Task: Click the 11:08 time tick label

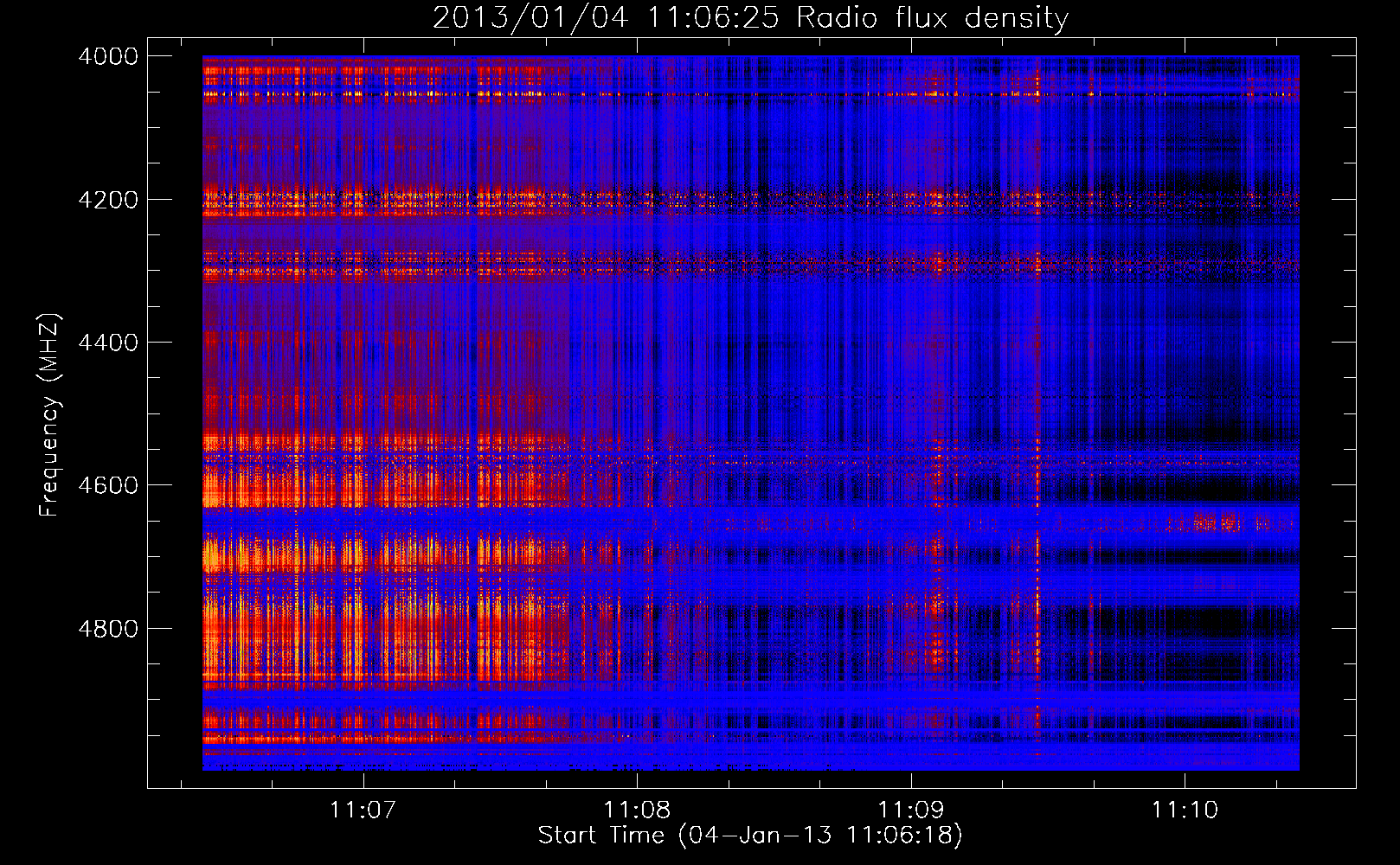Action: click(637, 810)
